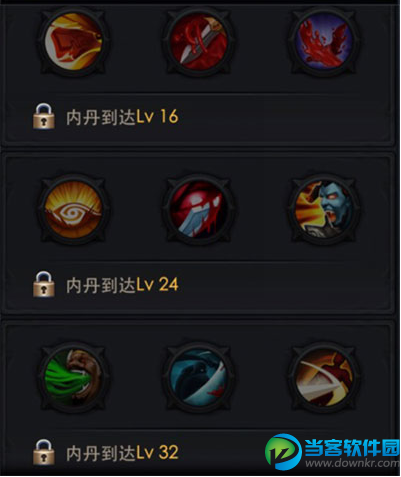Click the 内丹到达Lv 24 unlock label

point(122,285)
